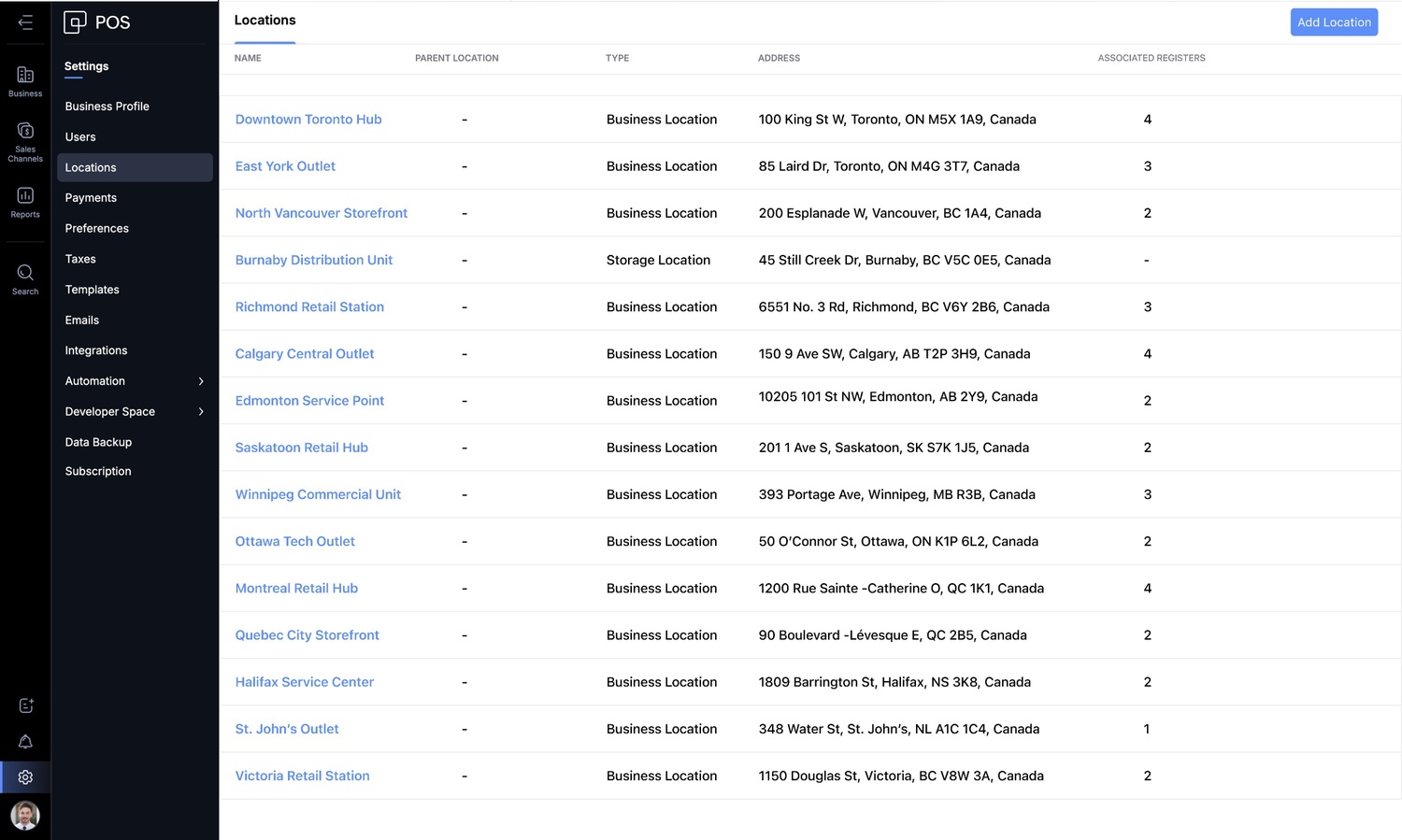
Task: Go to Integrations settings
Action: click(96, 350)
